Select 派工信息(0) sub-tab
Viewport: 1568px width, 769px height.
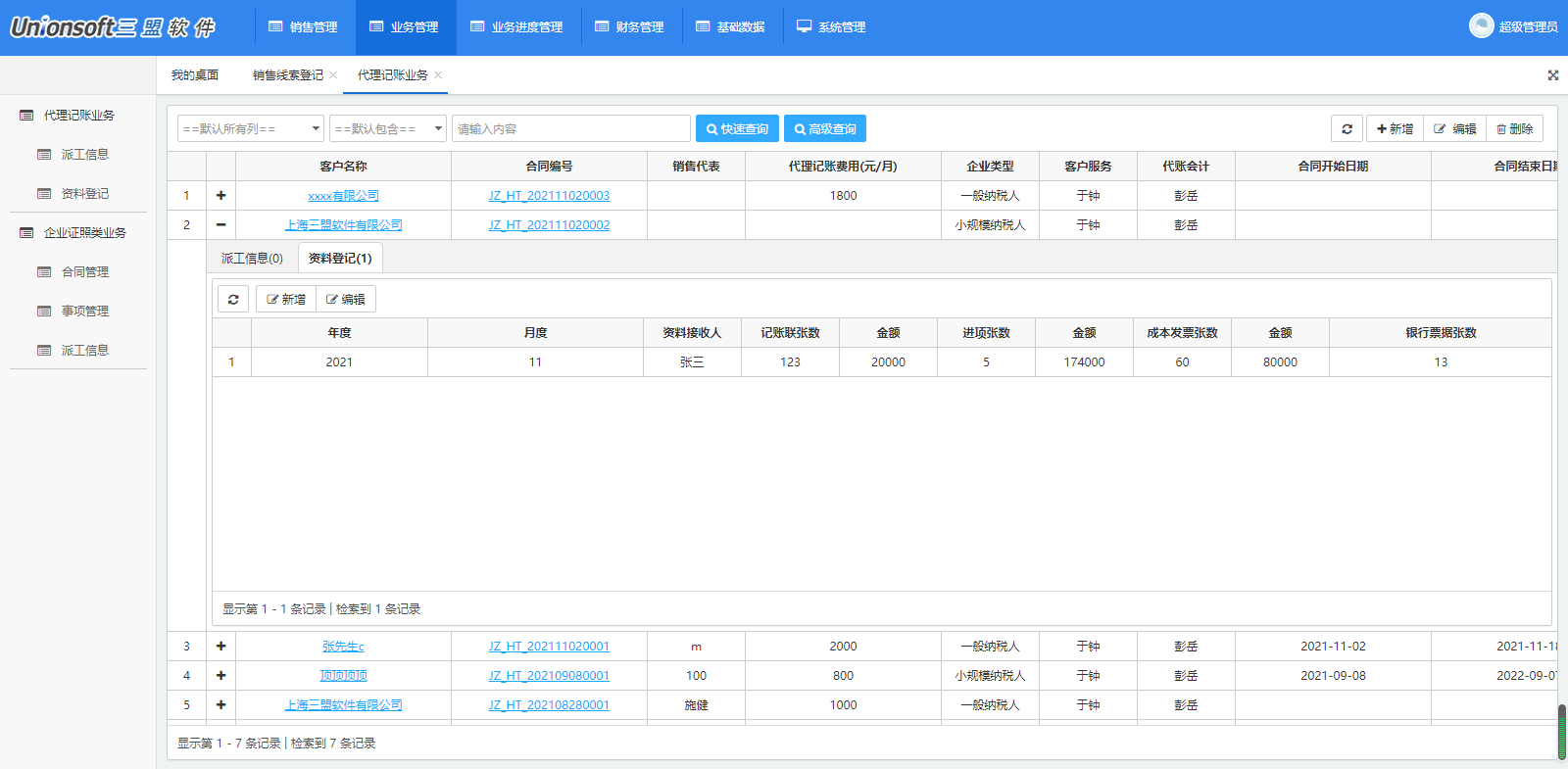[252, 259]
